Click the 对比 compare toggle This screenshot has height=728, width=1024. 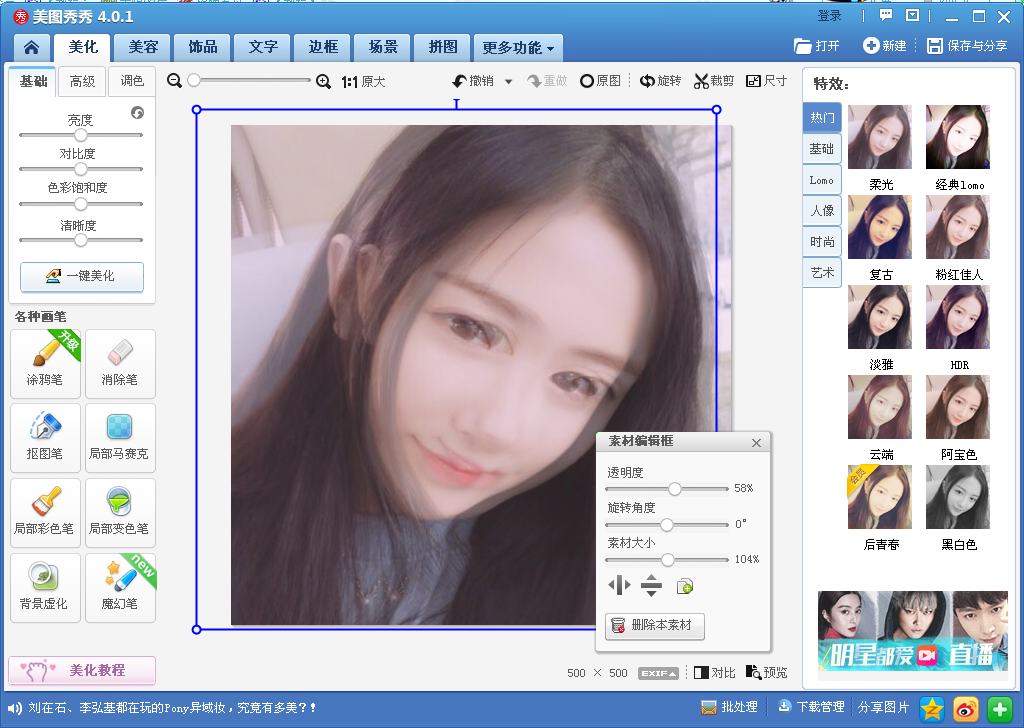click(714, 673)
